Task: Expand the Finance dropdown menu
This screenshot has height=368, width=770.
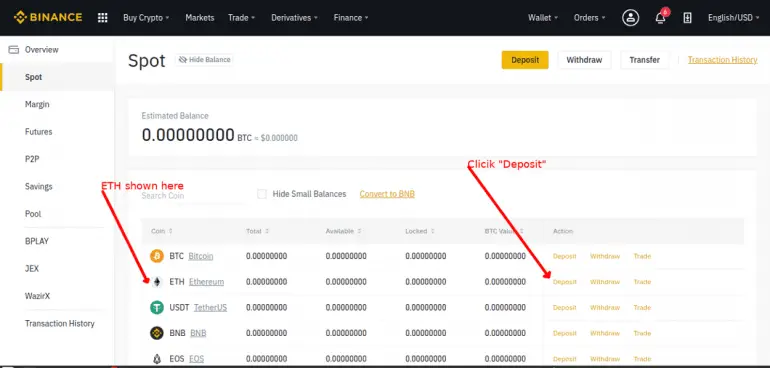Action: pos(351,18)
